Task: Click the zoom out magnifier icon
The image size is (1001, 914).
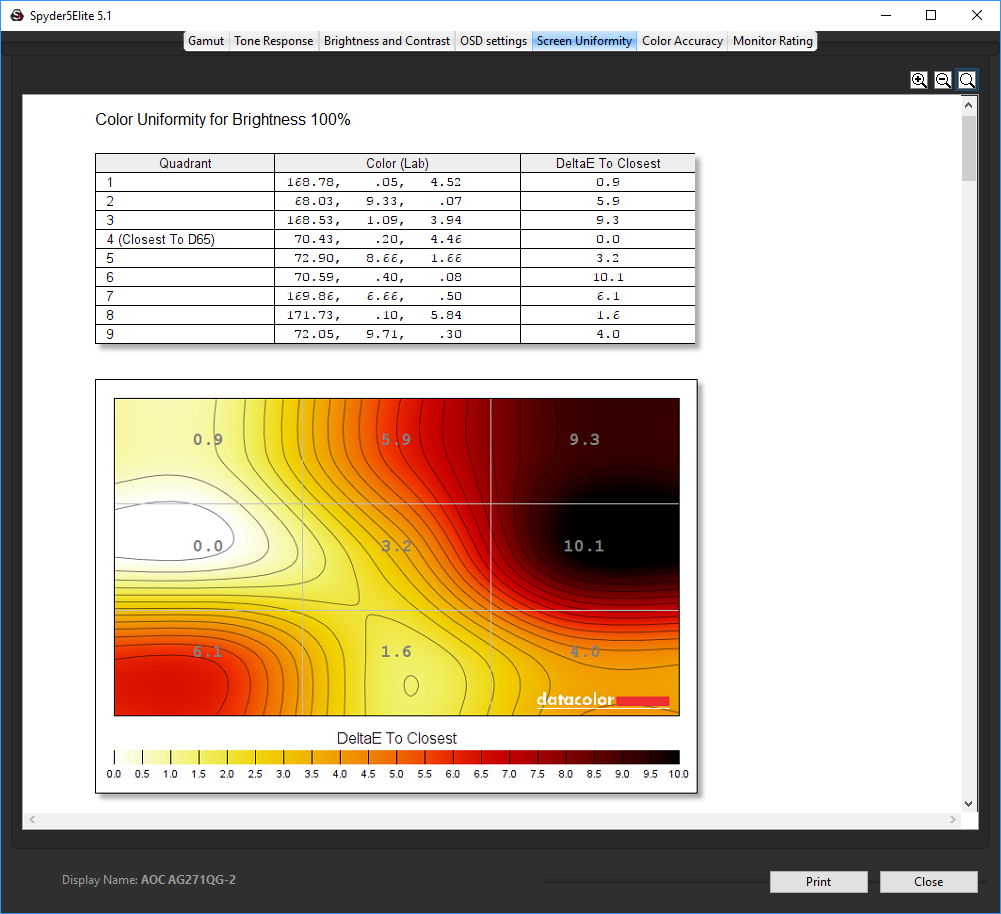Action: click(x=943, y=80)
